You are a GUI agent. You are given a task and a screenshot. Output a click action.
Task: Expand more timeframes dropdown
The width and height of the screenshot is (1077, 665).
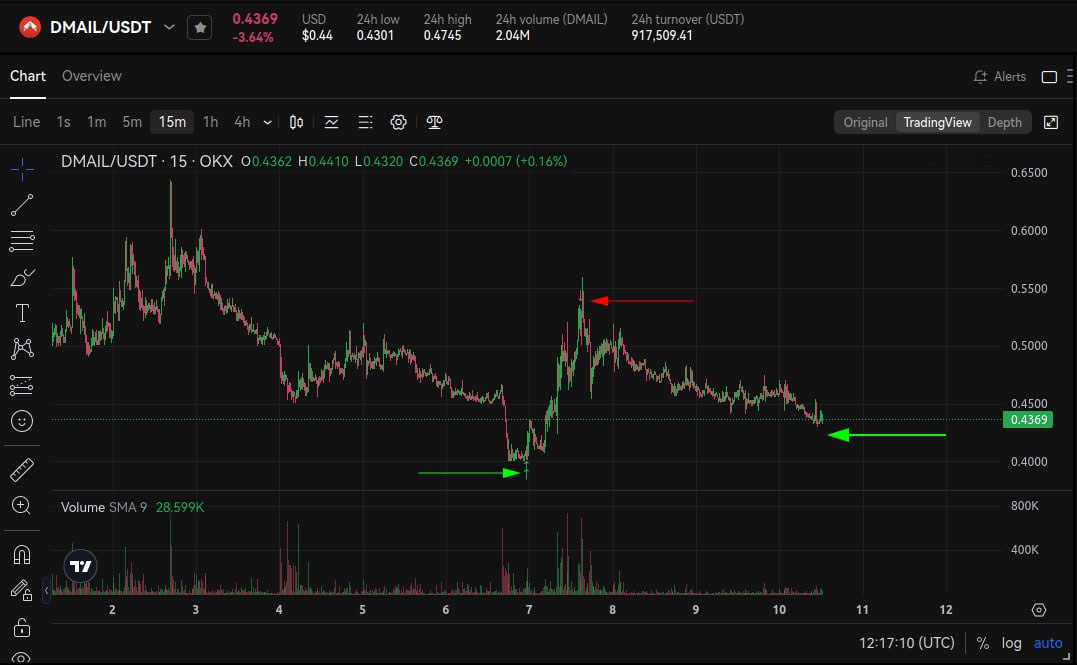tap(268, 123)
